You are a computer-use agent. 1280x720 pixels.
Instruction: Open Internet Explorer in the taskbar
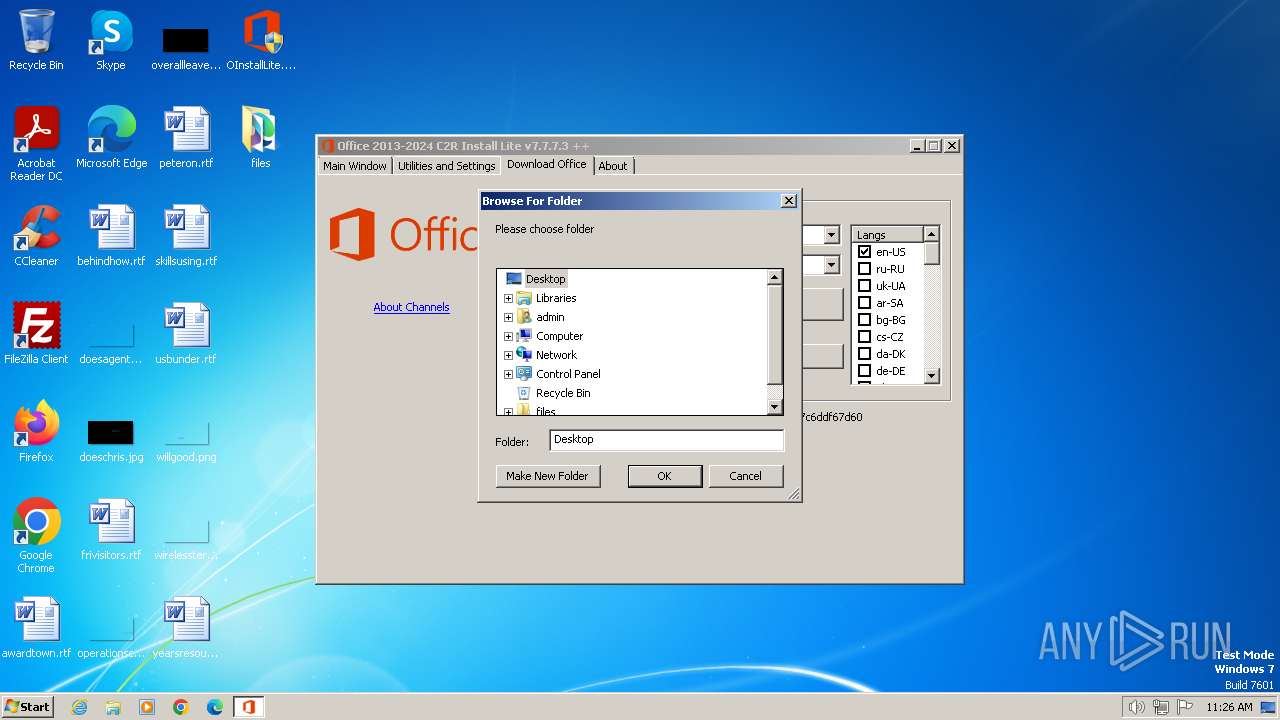(80, 707)
